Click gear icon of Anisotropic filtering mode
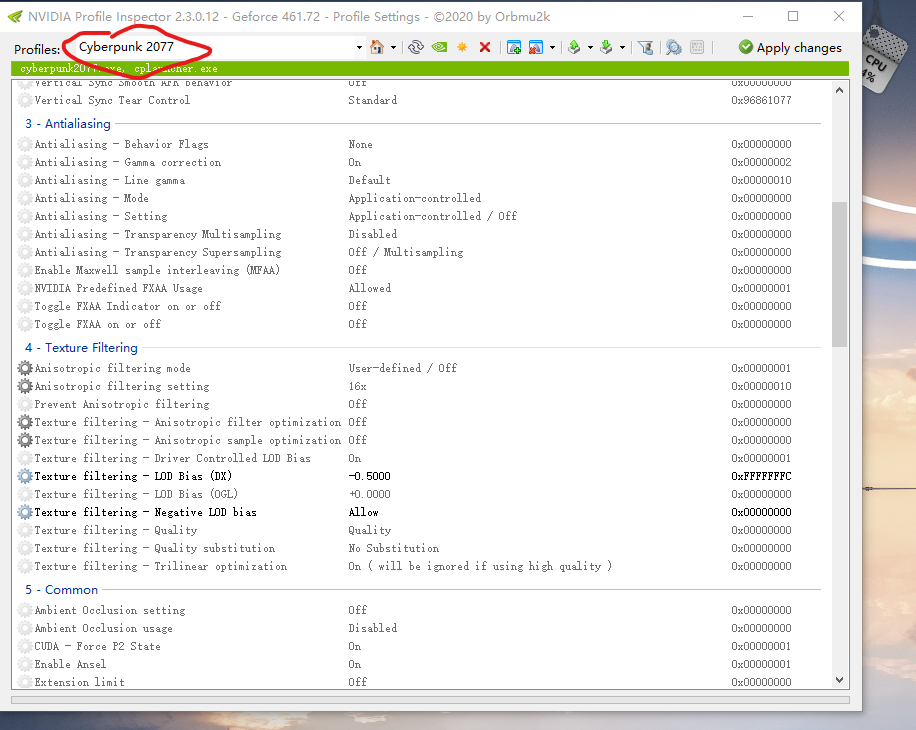This screenshot has width=916, height=730. [x=25, y=368]
